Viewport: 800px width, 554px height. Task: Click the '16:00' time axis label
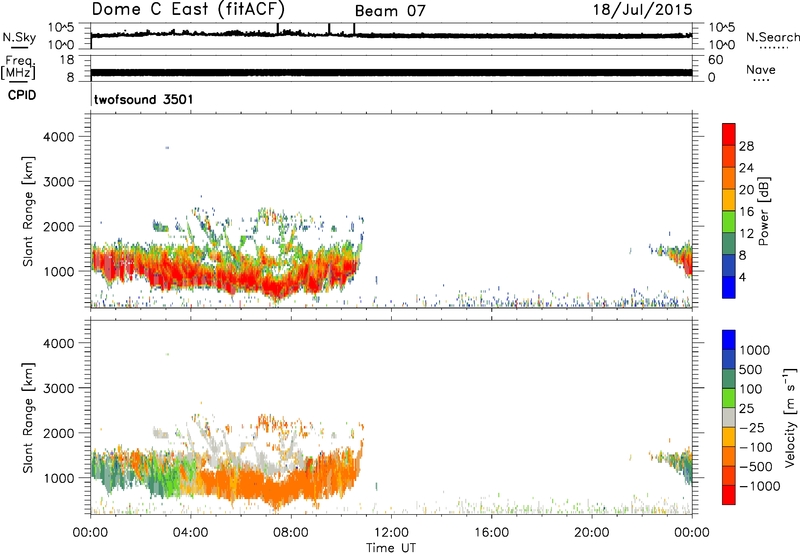pyautogui.click(x=491, y=533)
